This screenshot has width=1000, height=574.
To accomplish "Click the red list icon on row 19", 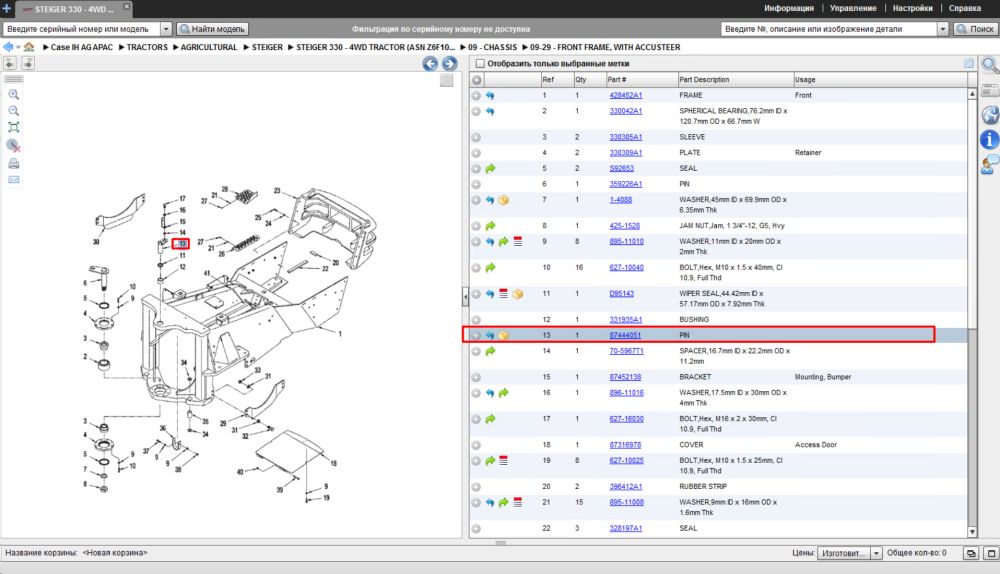I will (x=504, y=460).
